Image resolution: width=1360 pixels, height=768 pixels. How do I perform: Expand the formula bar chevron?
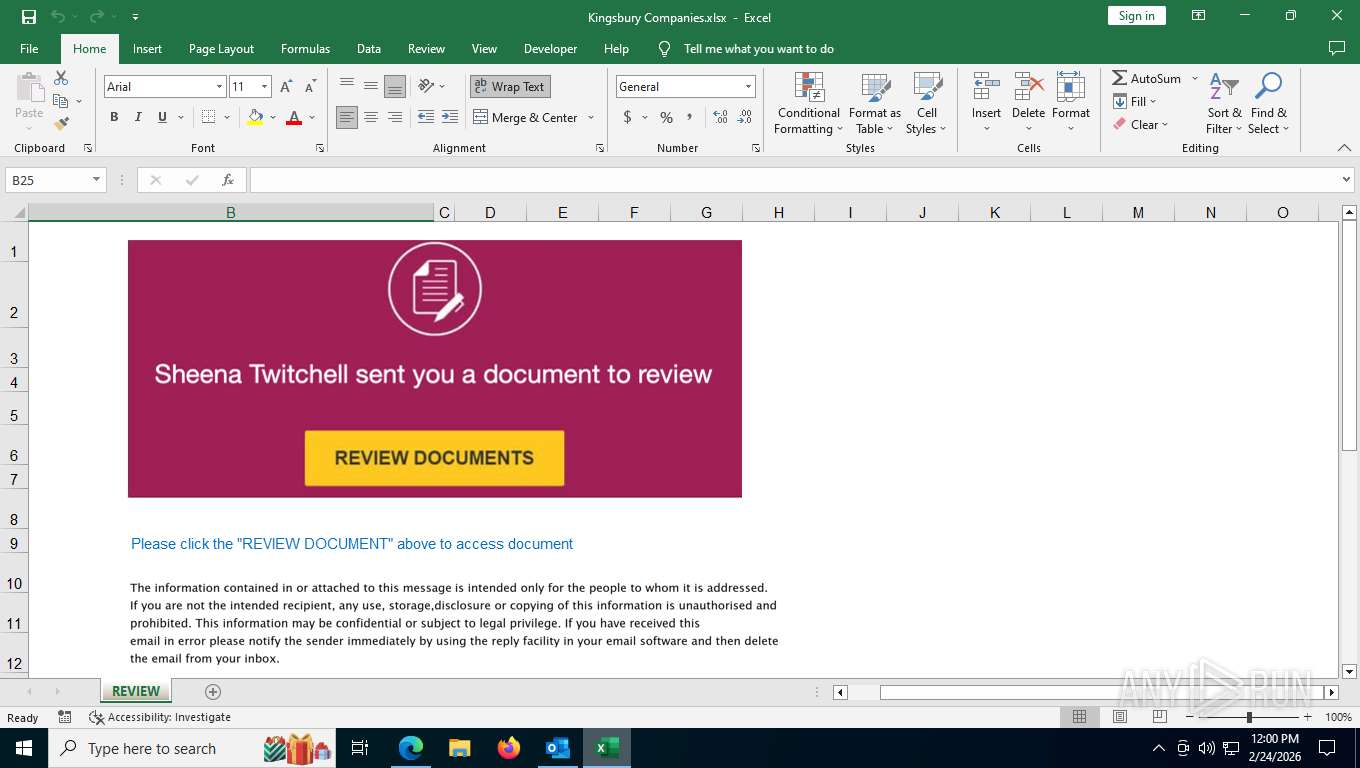click(x=1346, y=180)
